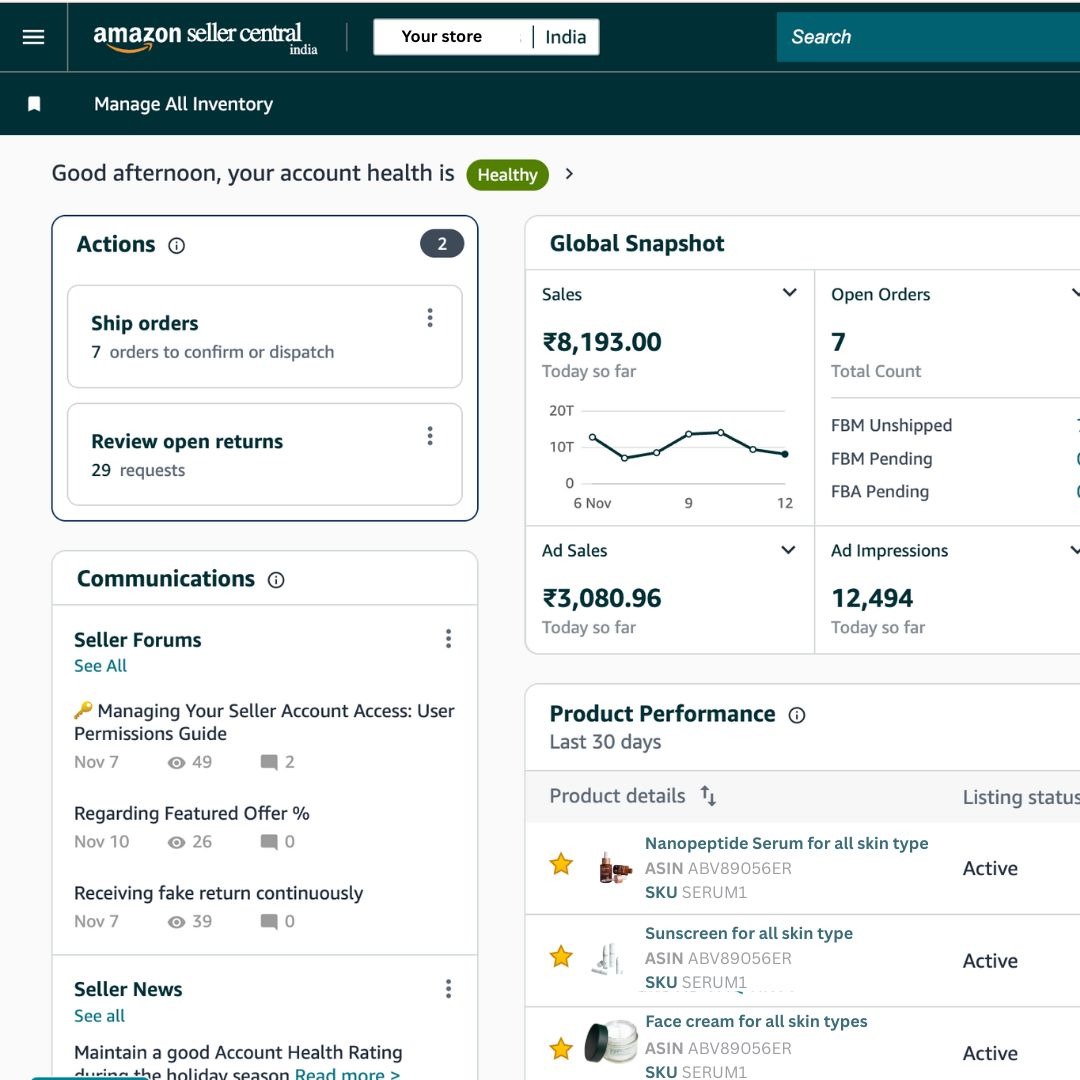The height and width of the screenshot is (1080, 1080).
Task: Open the Ship orders three-dot menu
Action: click(430, 318)
